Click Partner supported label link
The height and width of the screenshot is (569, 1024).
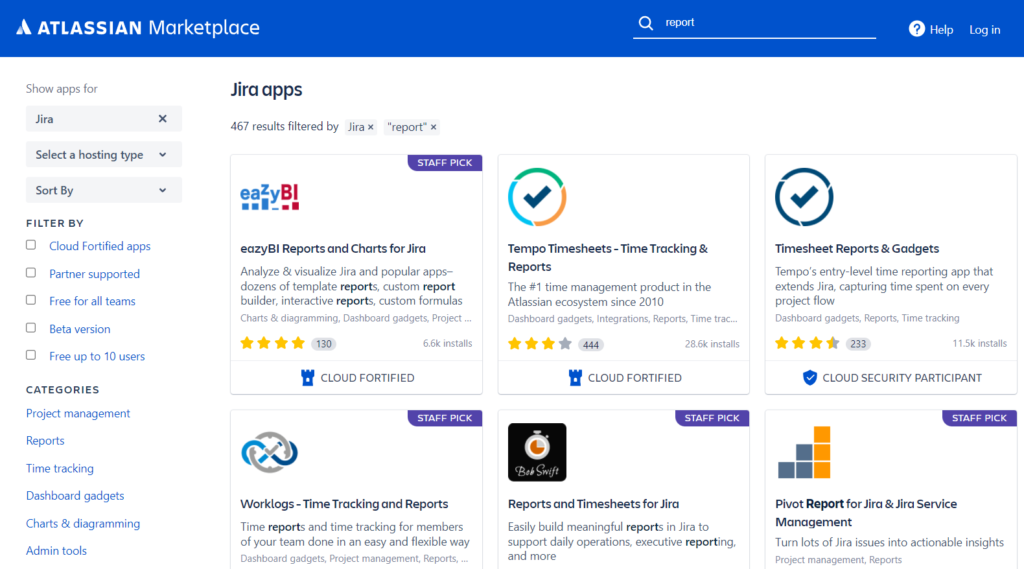point(95,274)
